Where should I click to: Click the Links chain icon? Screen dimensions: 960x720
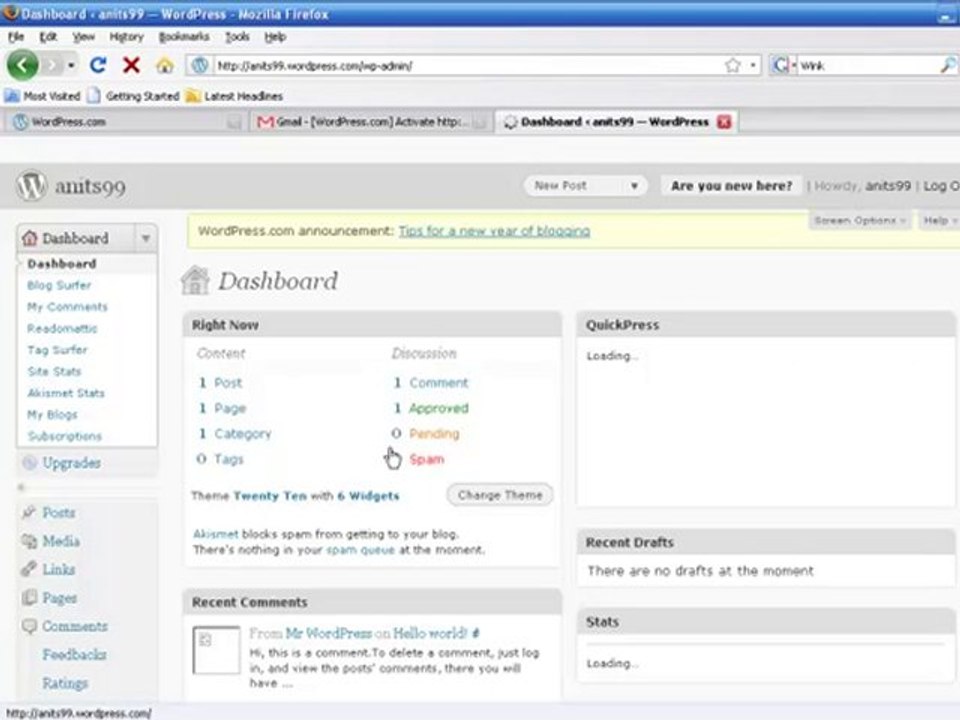click(x=29, y=569)
